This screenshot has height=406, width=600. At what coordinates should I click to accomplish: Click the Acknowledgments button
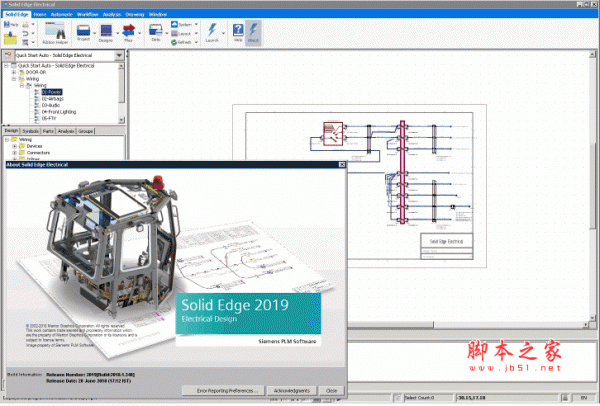pyautogui.click(x=292, y=391)
